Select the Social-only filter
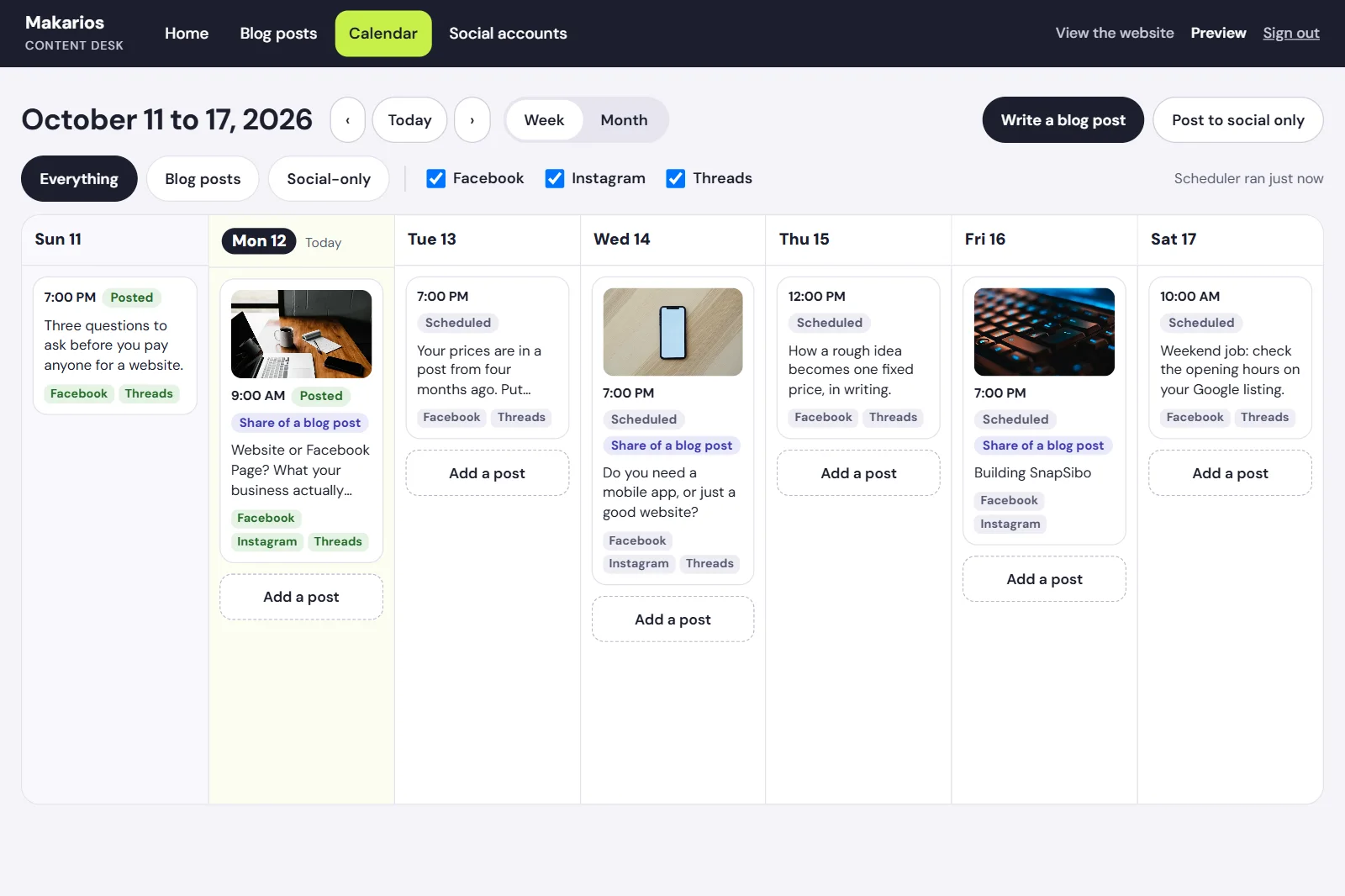This screenshot has width=1345, height=896. (x=329, y=179)
